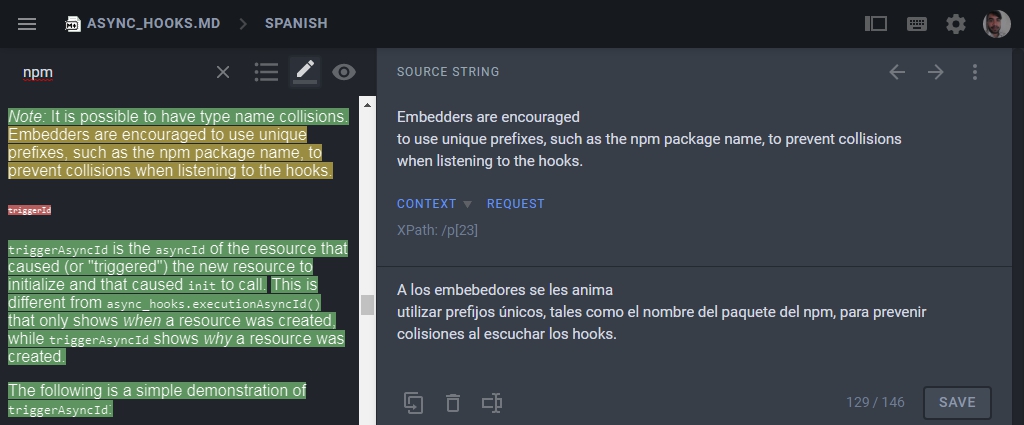The height and width of the screenshot is (425, 1024).
Task: Toggle eye preview mode
Action: (x=344, y=72)
